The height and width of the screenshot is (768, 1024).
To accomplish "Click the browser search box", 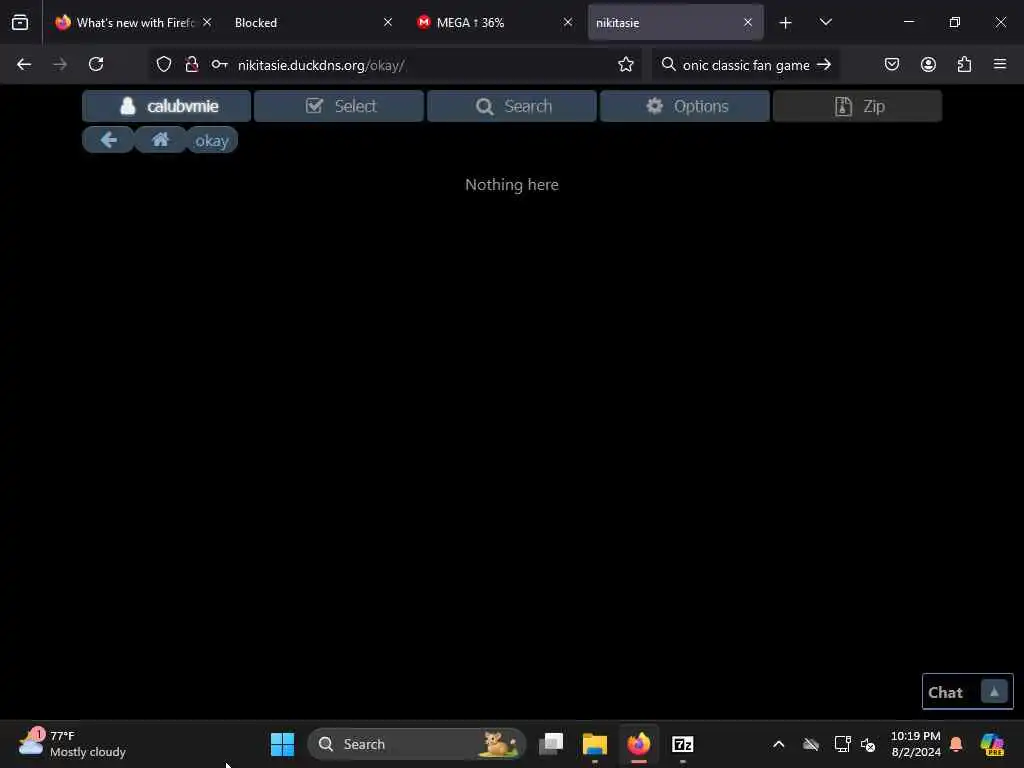I will pos(745,65).
